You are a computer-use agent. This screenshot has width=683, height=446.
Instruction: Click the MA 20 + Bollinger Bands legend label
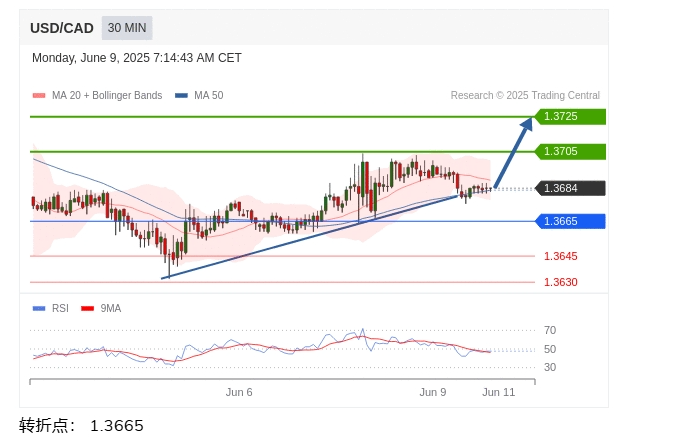(107, 95)
